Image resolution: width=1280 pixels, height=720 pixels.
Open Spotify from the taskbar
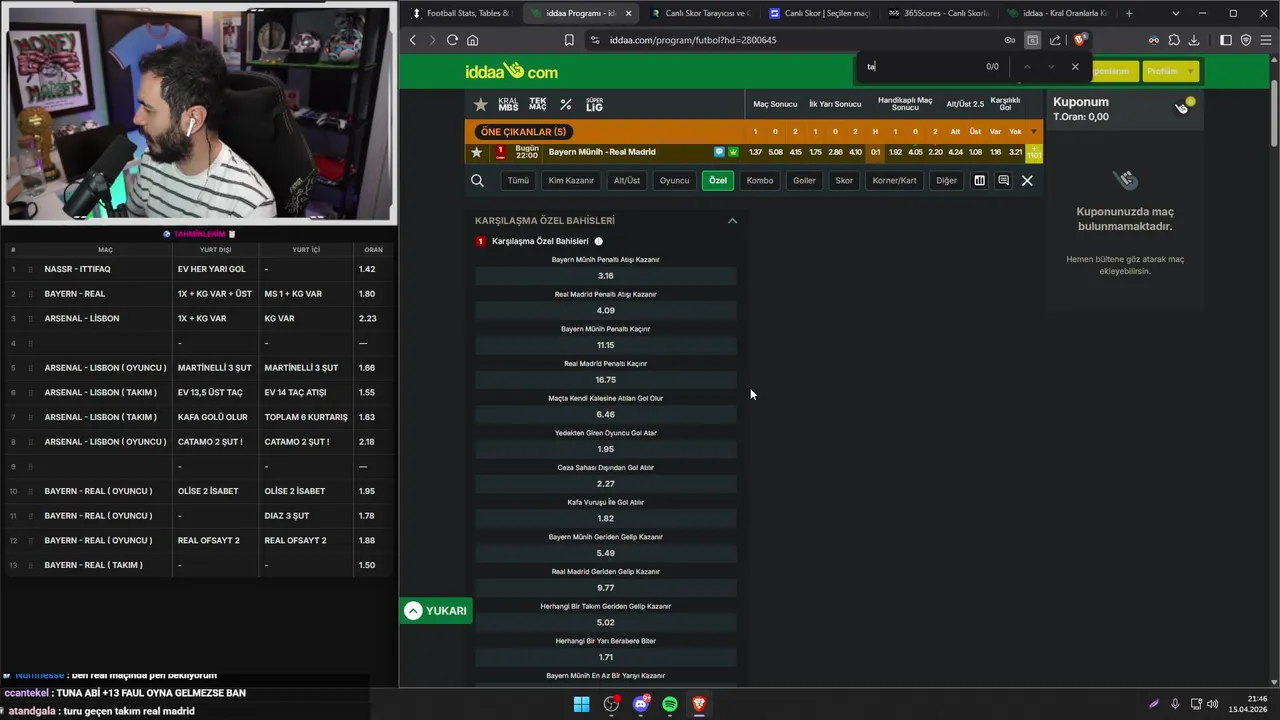[x=670, y=704]
